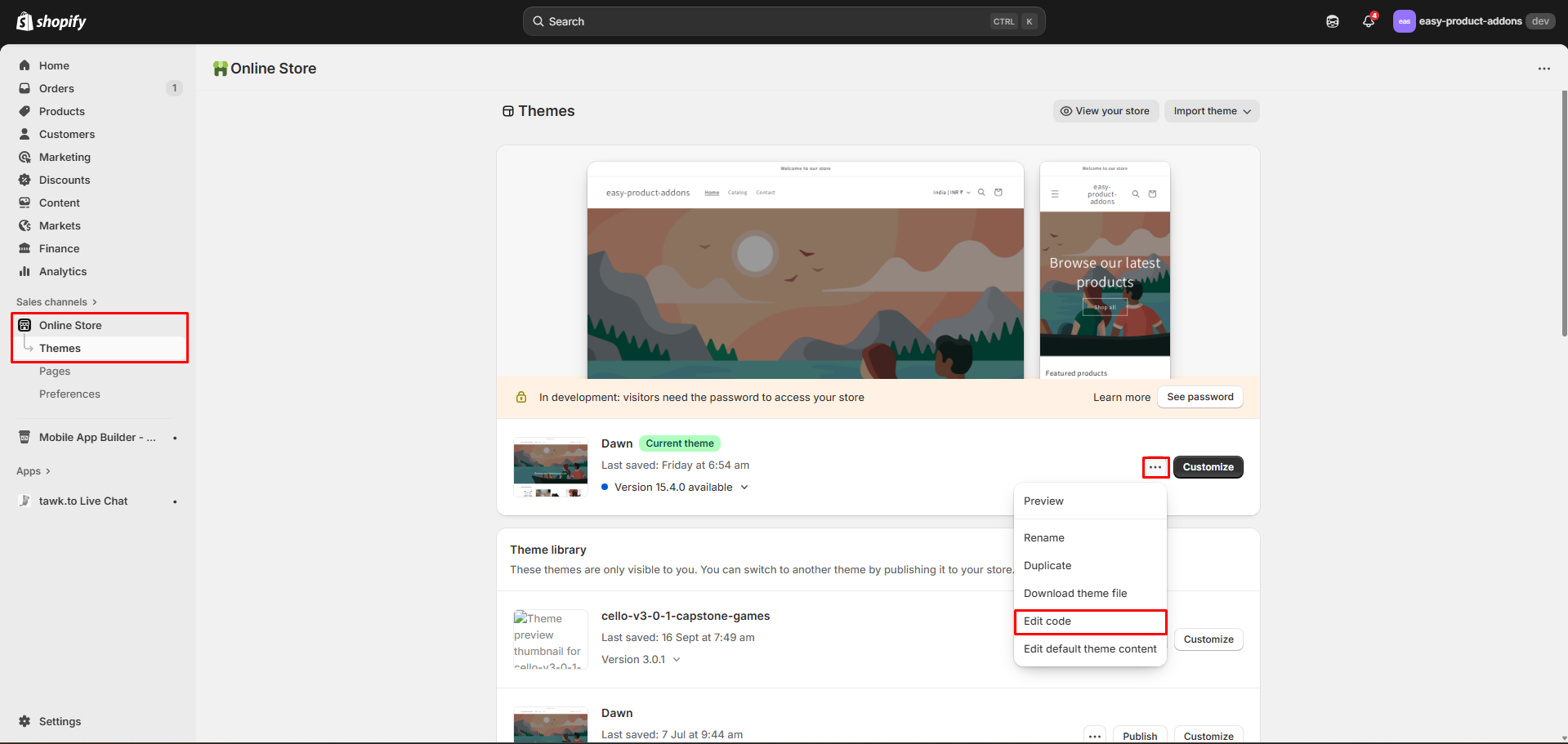Screen dimensions: 1568x744
Task: Choose Duplicate in the theme menu
Action: [x=1048, y=566]
